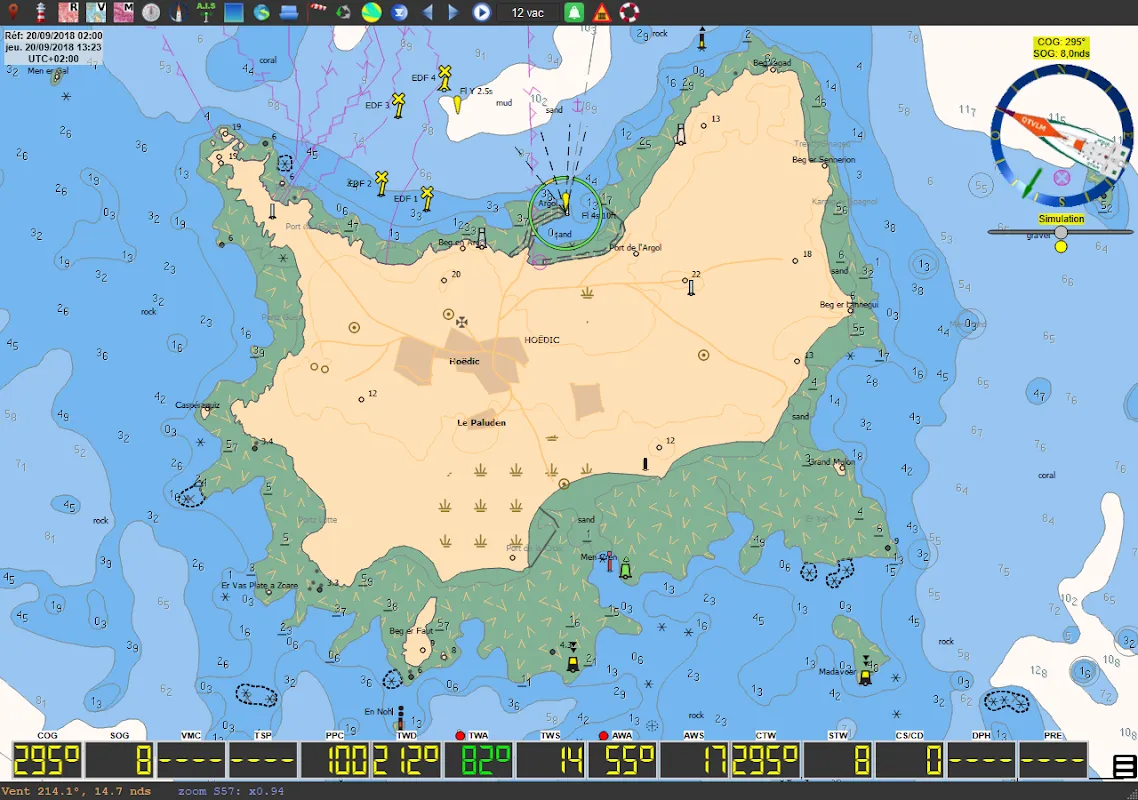Image resolution: width=1138 pixels, height=800 pixels.
Task: Toggle the R raster chart layer
Action: pyautogui.click(x=69, y=12)
